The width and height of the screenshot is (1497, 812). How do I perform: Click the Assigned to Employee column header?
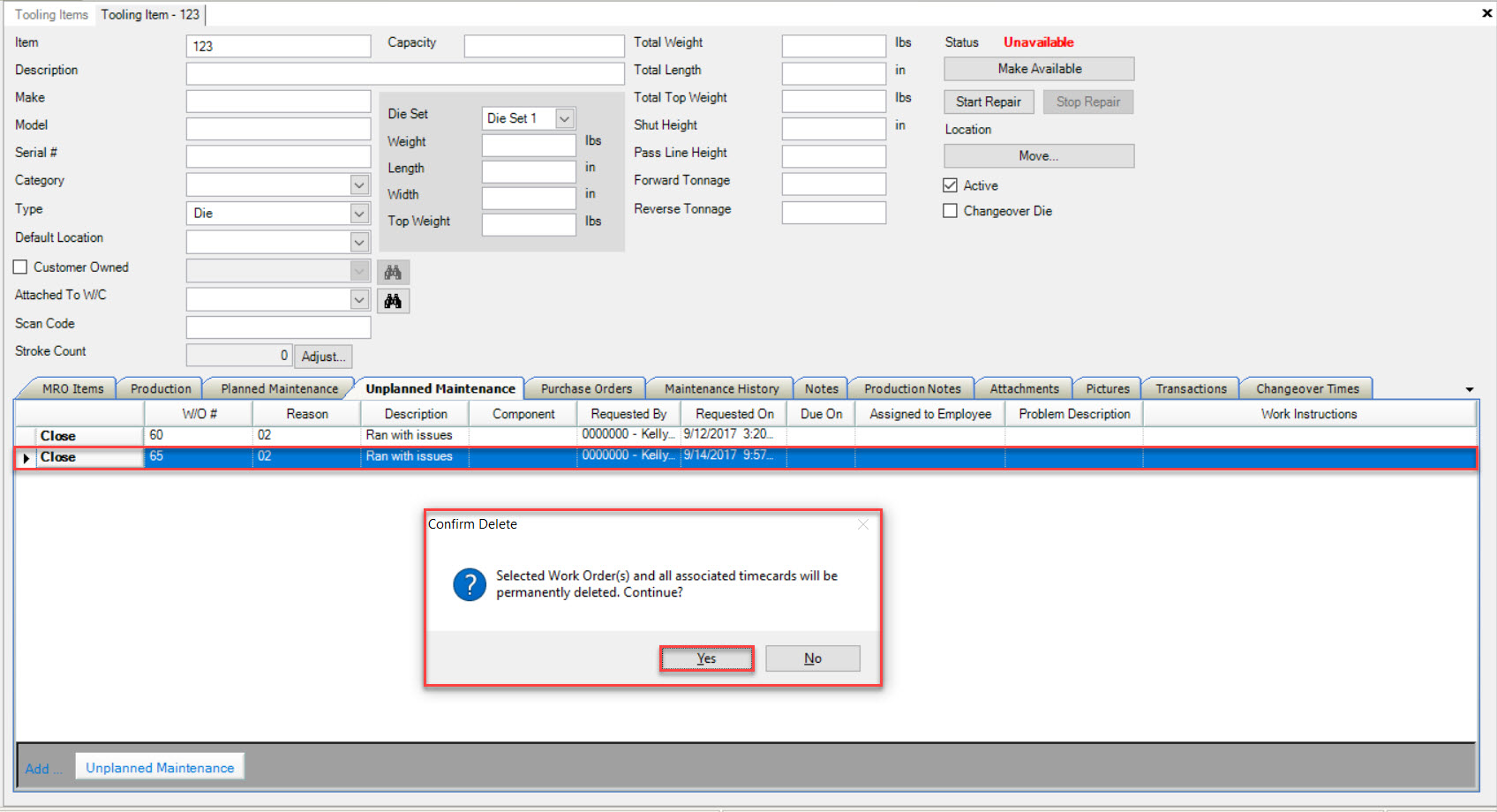(x=930, y=414)
